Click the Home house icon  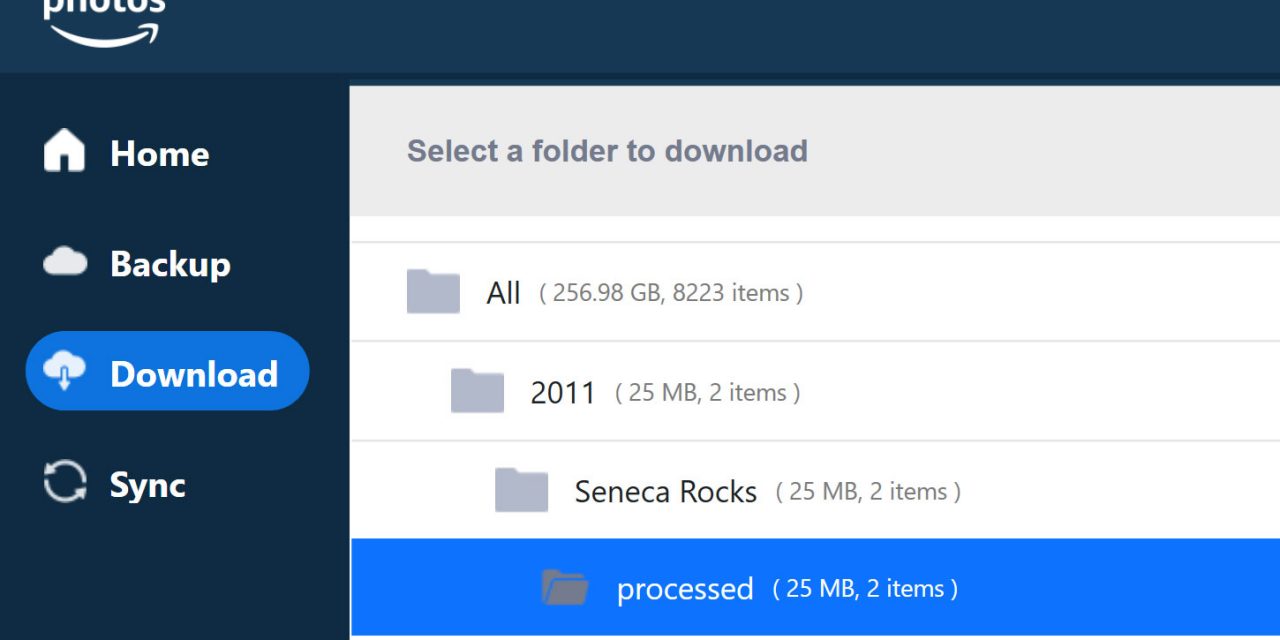tap(65, 151)
